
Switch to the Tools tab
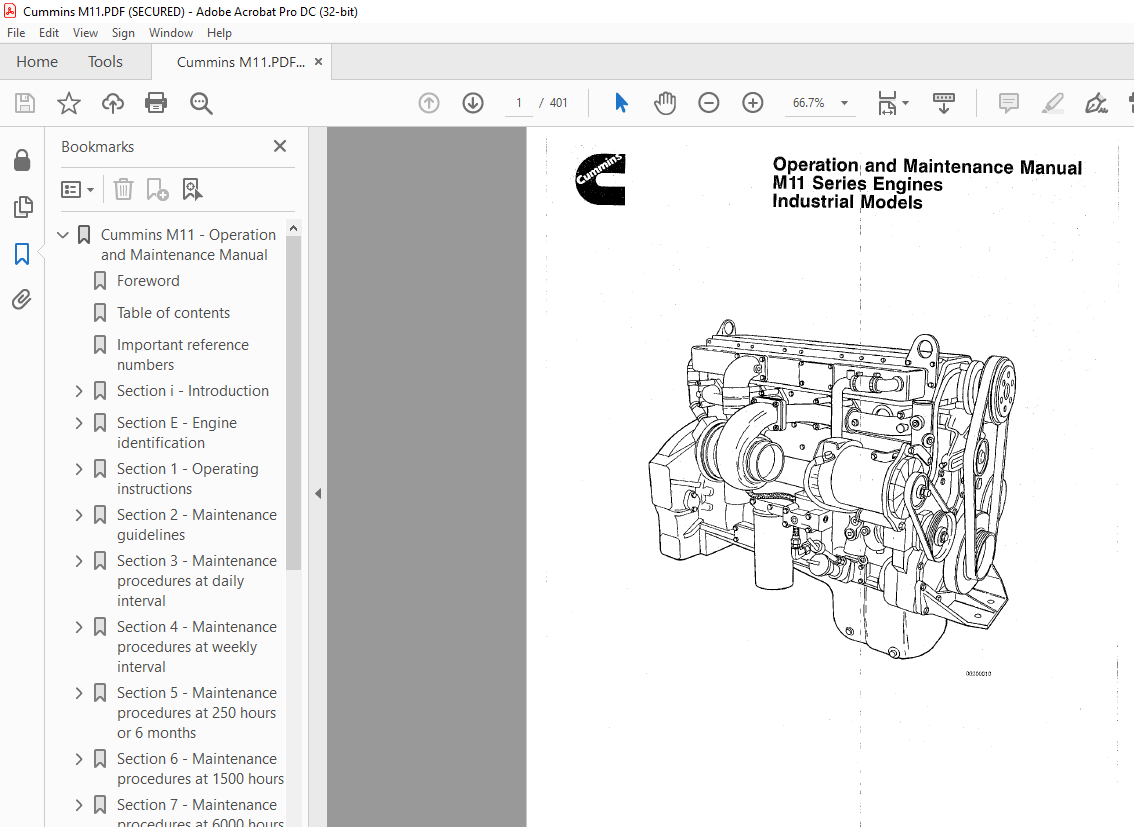tap(106, 61)
